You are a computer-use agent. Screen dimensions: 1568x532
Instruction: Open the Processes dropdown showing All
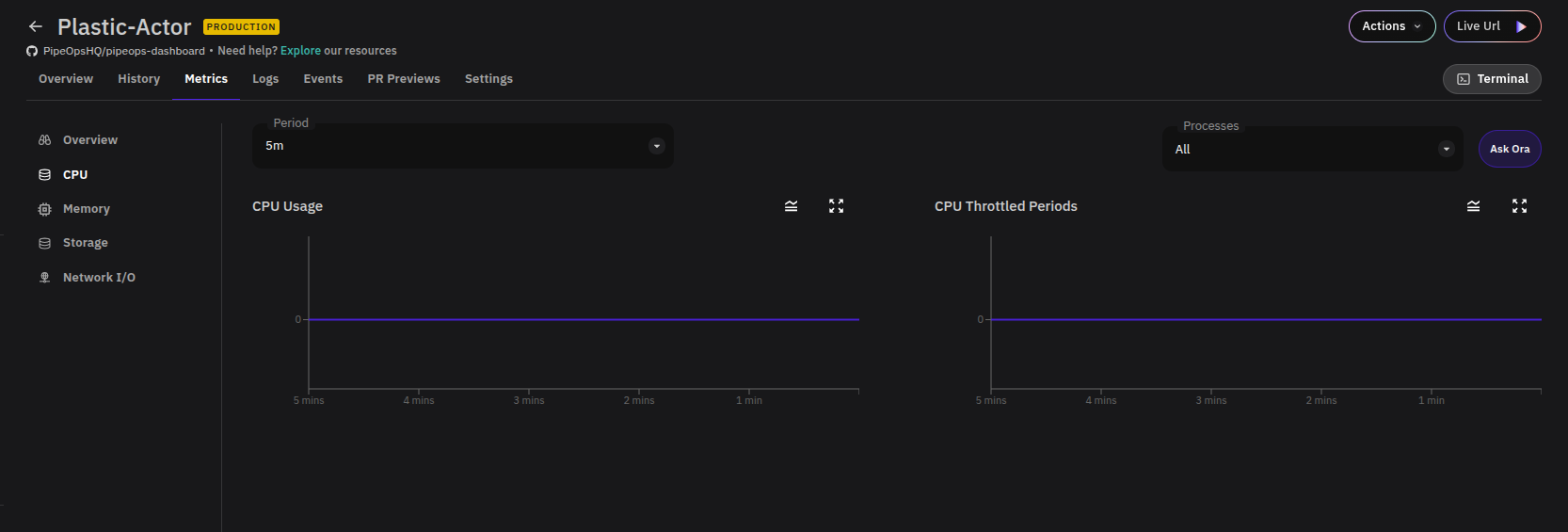click(1313, 149)
